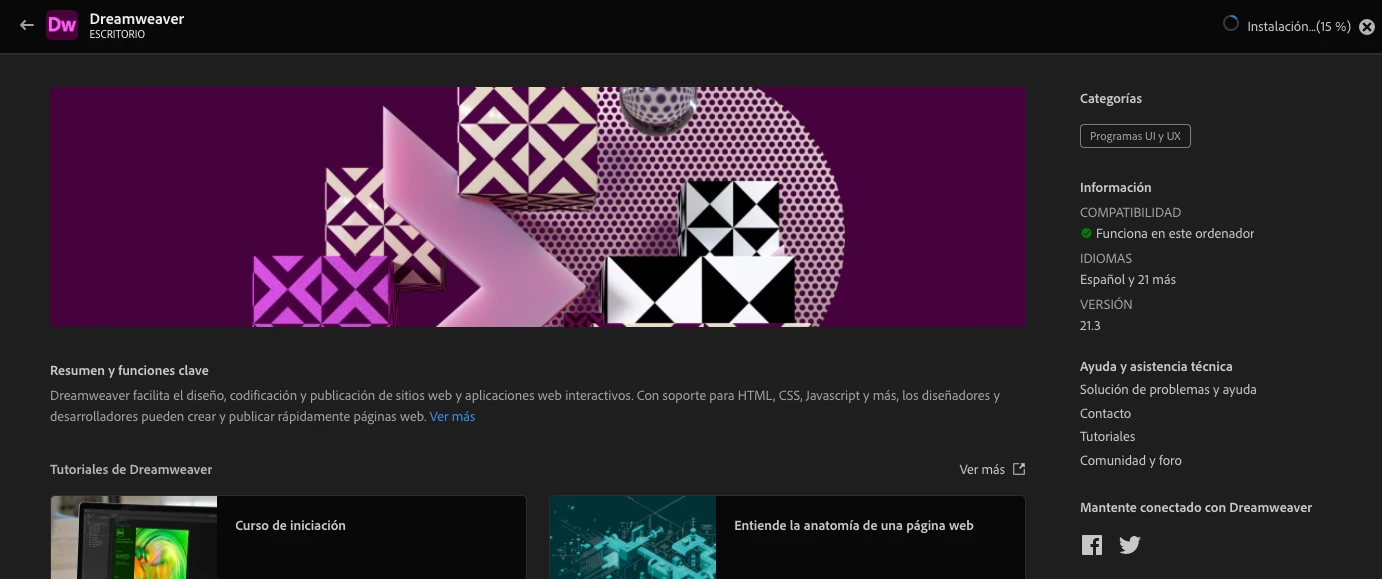This screenshot has width=1382, height=579.
Task: Click the ESCRITORIO label under Dreamweaver
Action: tap(117, 35)
